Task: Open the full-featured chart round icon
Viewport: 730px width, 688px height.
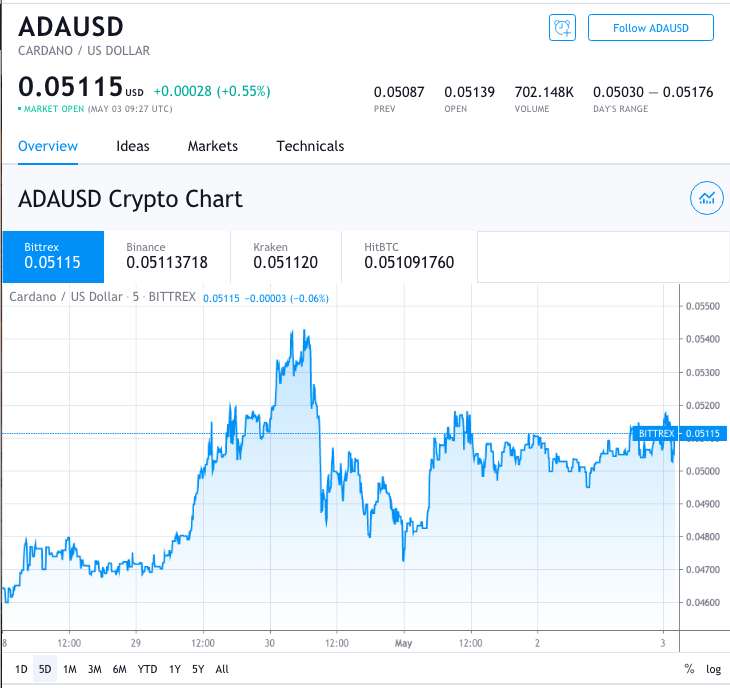Action: (x=706, y=198)
